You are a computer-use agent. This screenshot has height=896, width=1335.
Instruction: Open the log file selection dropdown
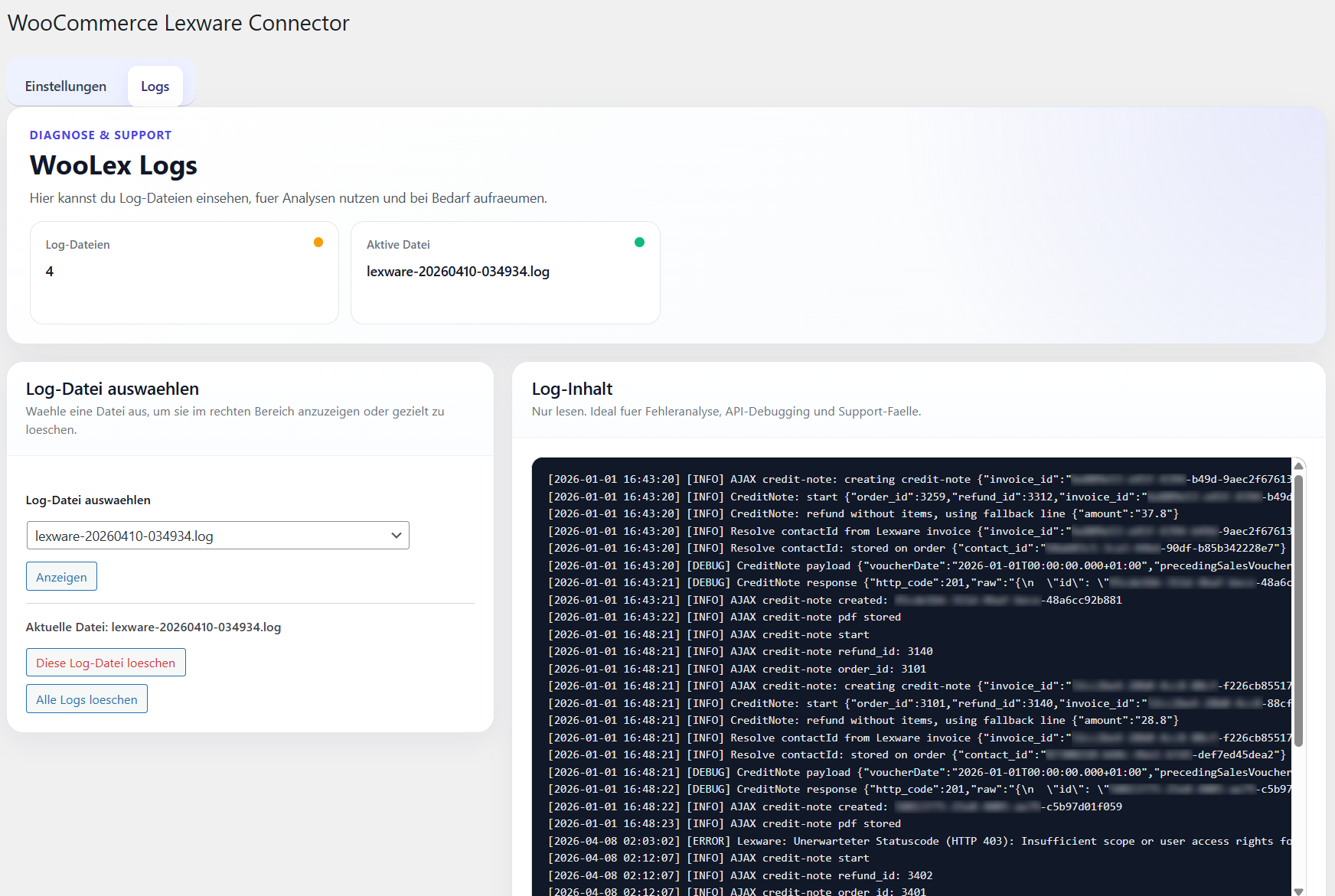tap(218, 536)
